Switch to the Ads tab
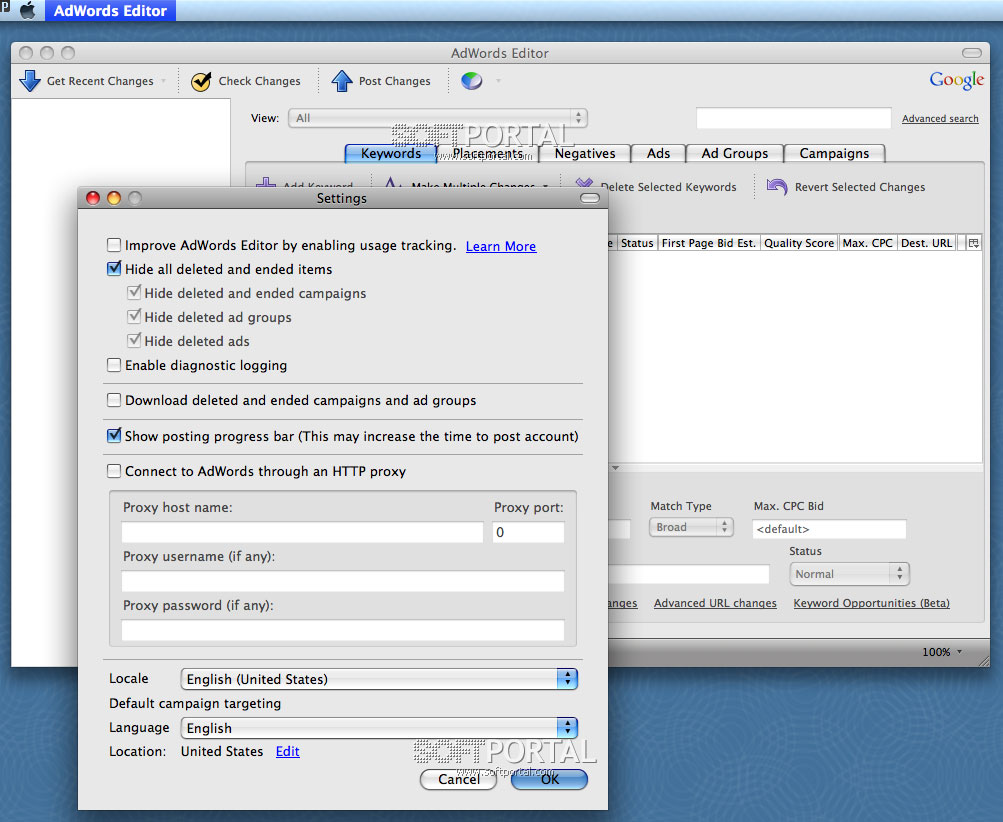 tap(658, 154)
